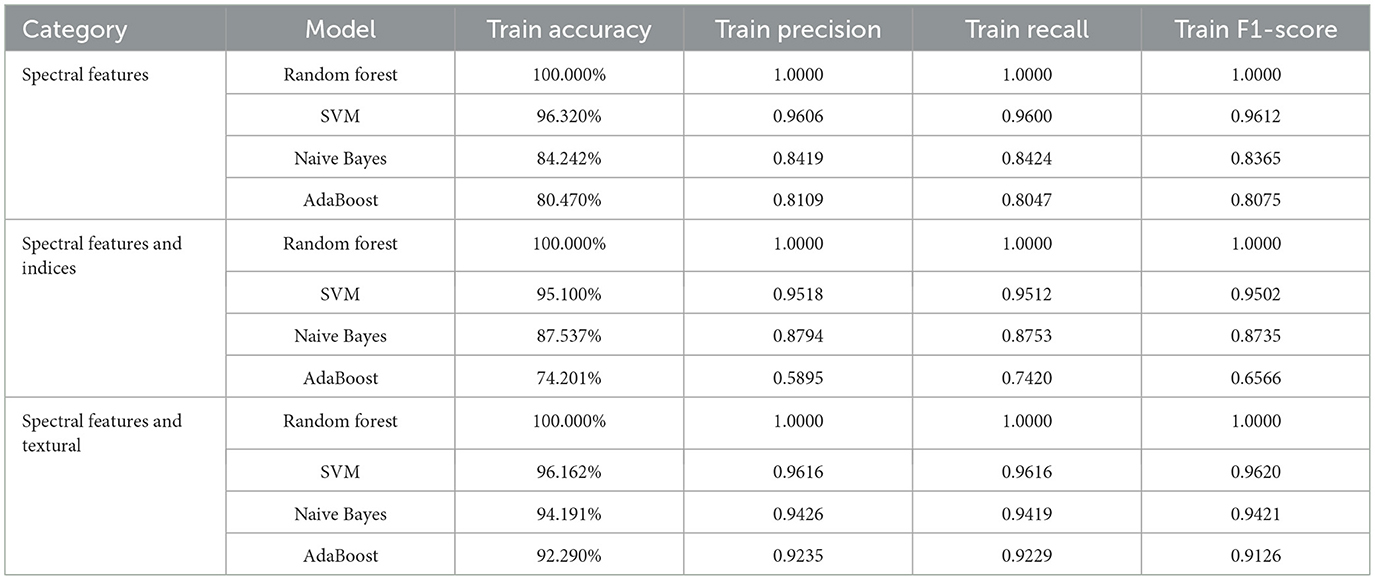This screenshot has width=1375, height=580.
Task: Click the 94.191% accuracy value
Action: coord(569,513)
